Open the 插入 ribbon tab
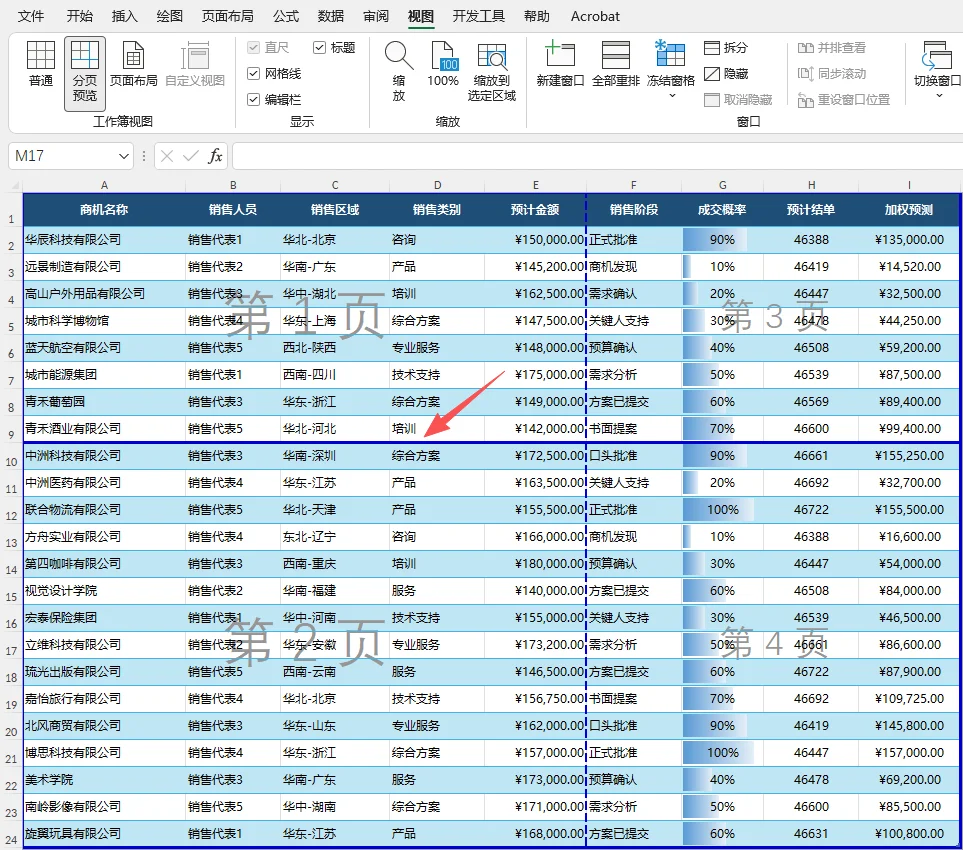Screen dimensions: 963x850 [124, 16]
